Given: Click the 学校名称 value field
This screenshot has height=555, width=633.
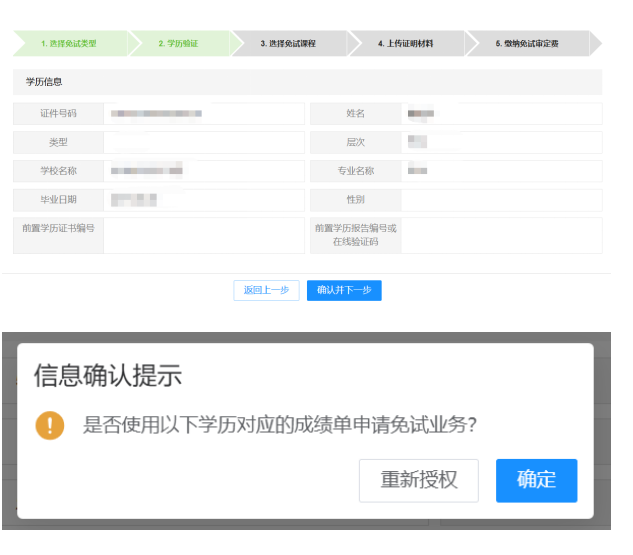Looking at the screenshot, I should point(203,171).
